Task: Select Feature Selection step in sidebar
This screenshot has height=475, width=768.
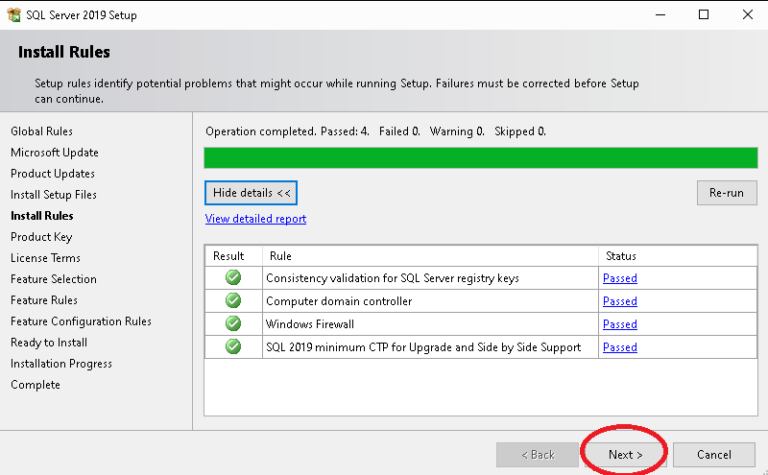Action: point(53,279)
